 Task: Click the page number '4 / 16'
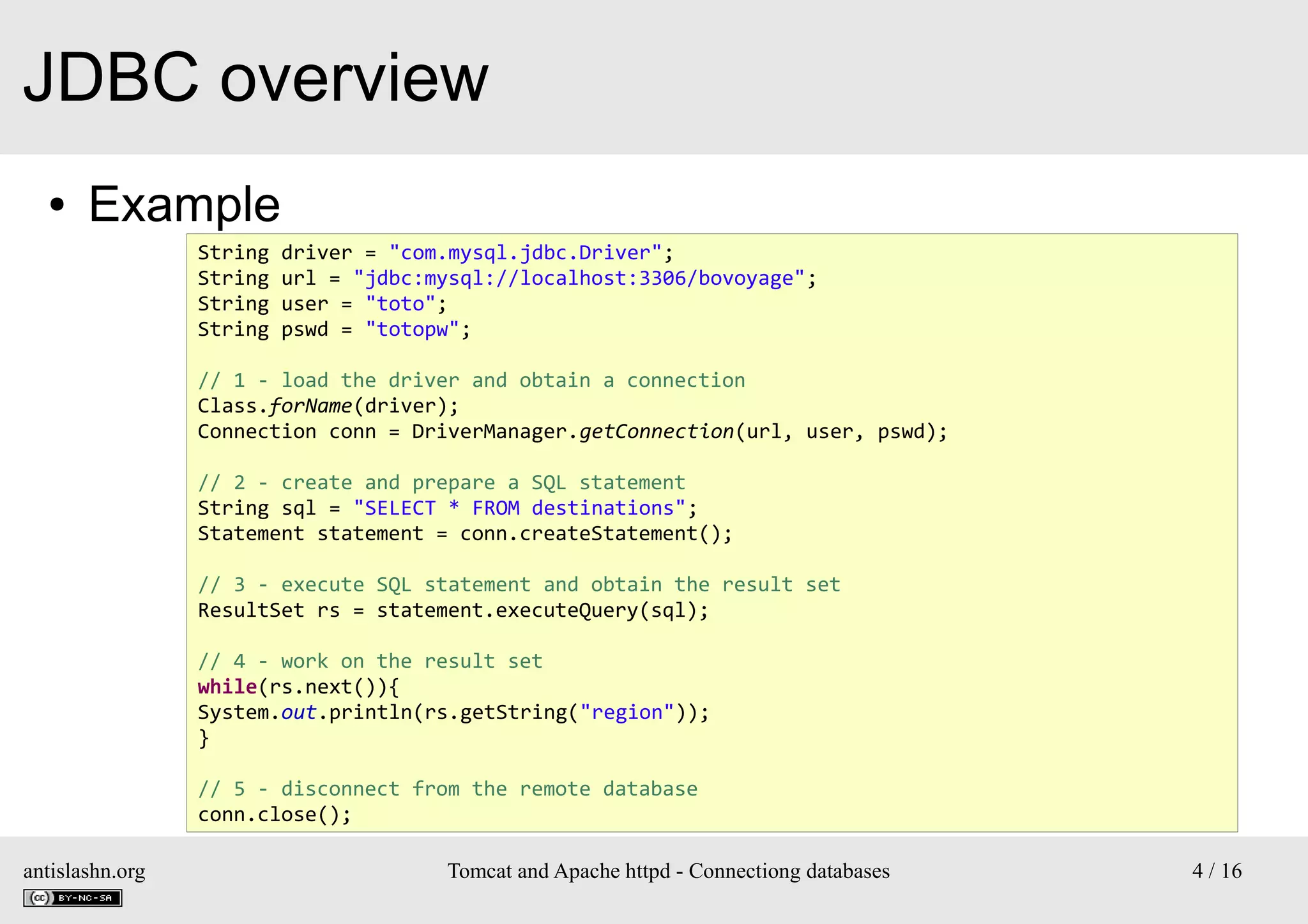click(1217, 871)
